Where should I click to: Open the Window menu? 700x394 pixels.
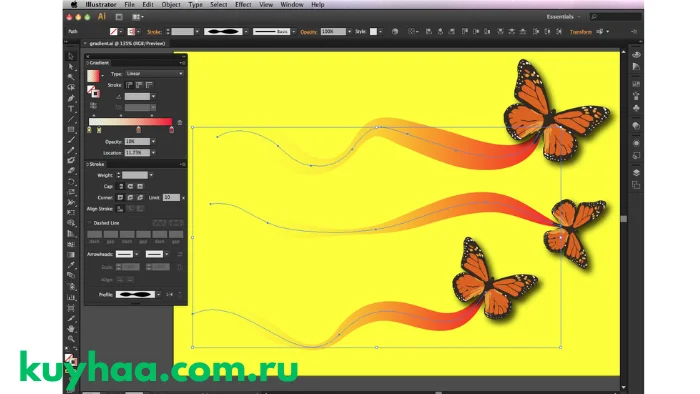coord(292,4)
